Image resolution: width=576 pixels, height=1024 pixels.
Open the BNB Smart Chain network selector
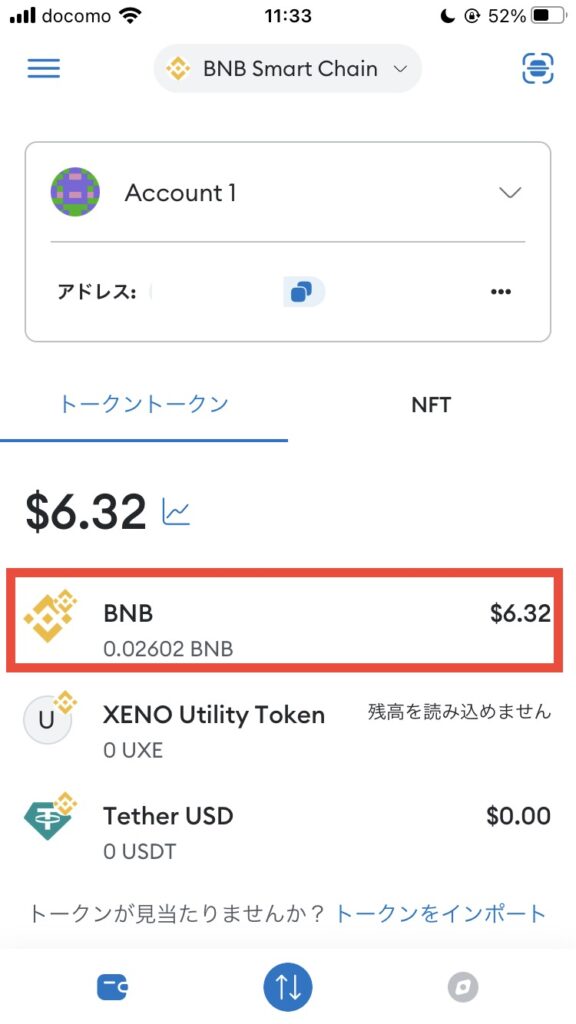[288, 69]
